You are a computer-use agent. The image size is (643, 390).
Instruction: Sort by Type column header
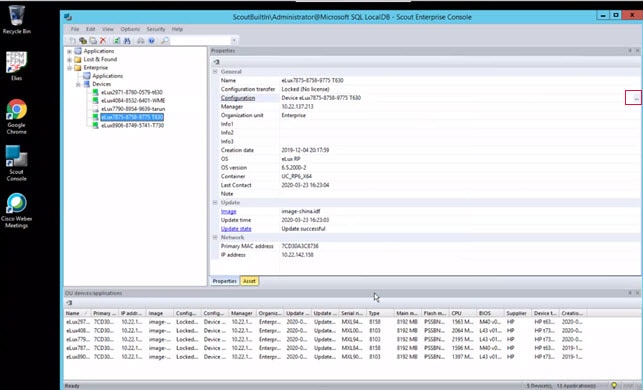click(380, 313)
